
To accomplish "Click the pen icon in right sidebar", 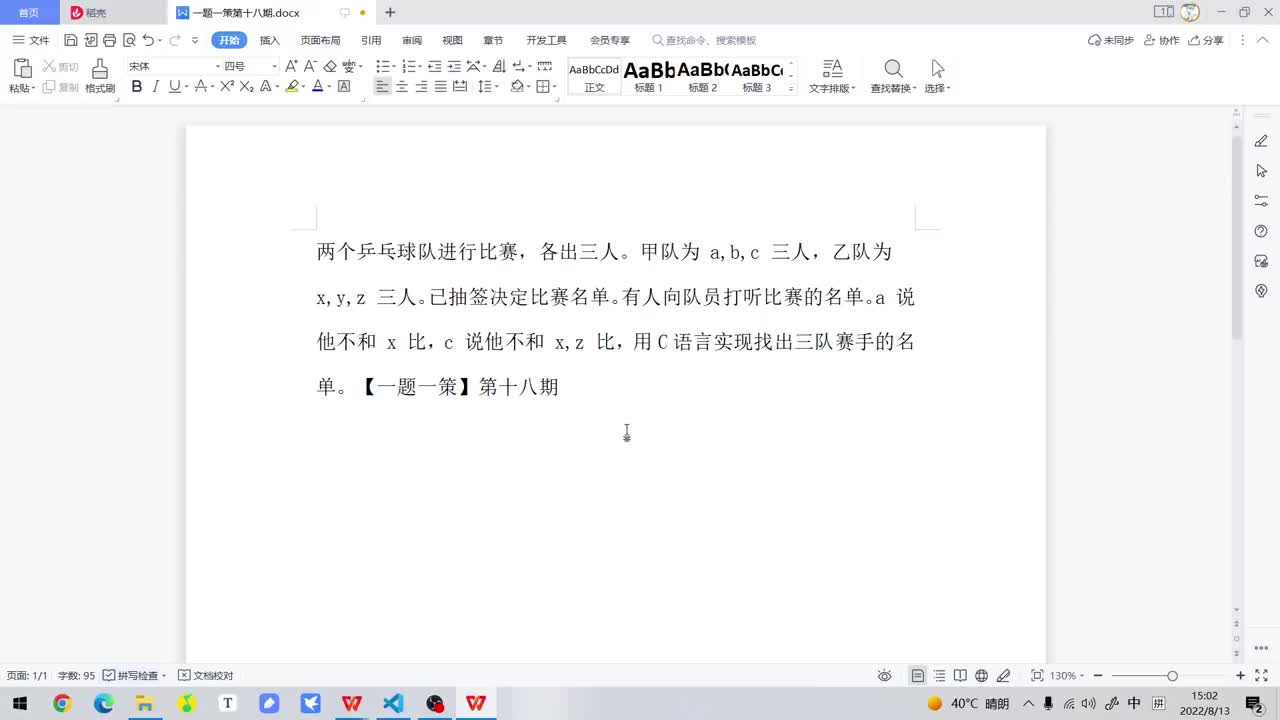I will click(x=1261, y=141).
